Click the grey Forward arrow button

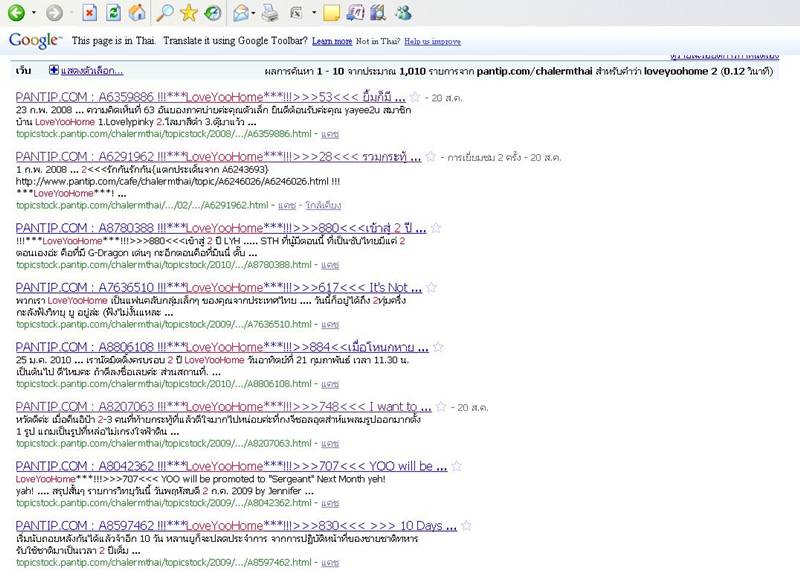[54, 13]
